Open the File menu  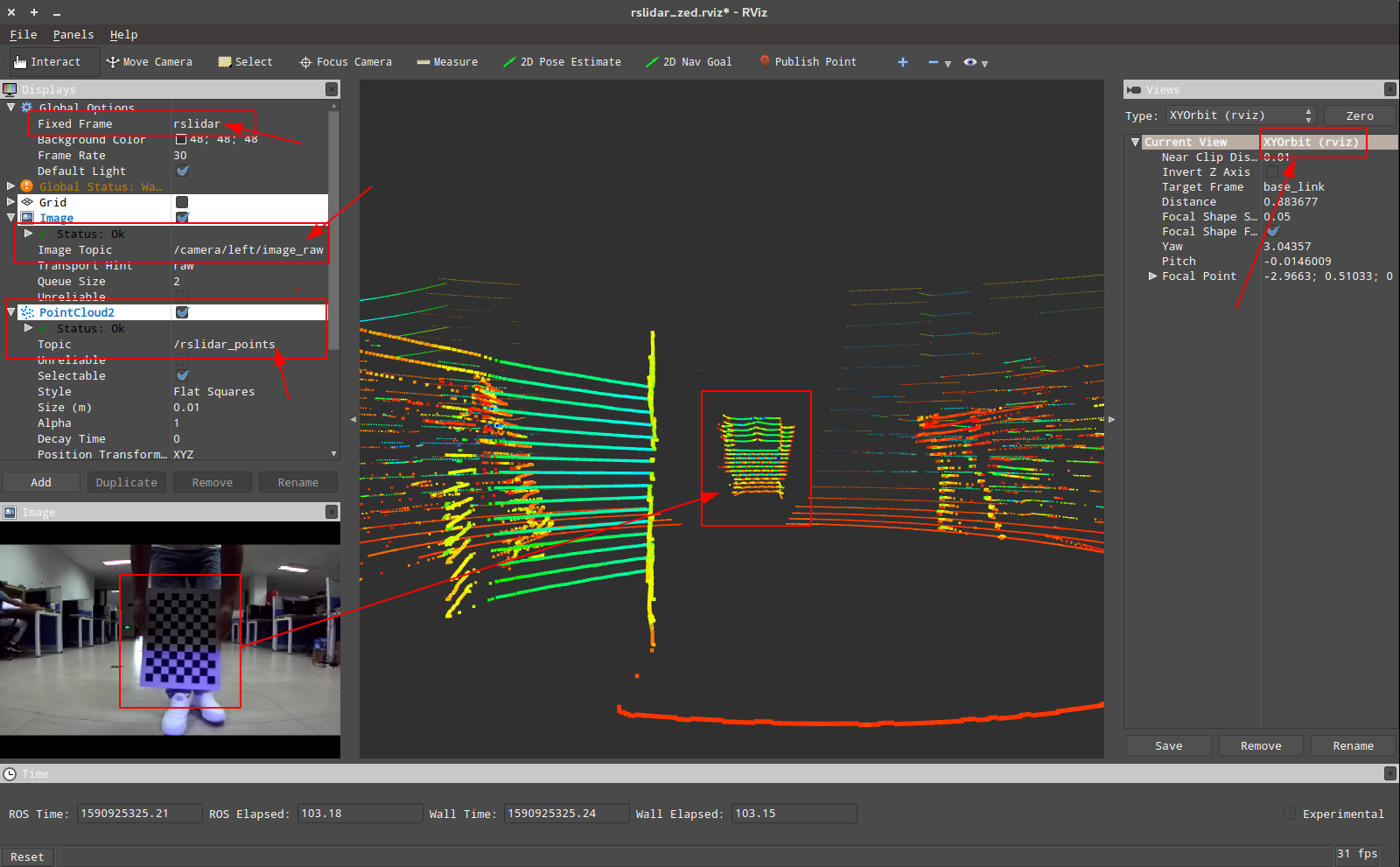[x=23, y=35]
